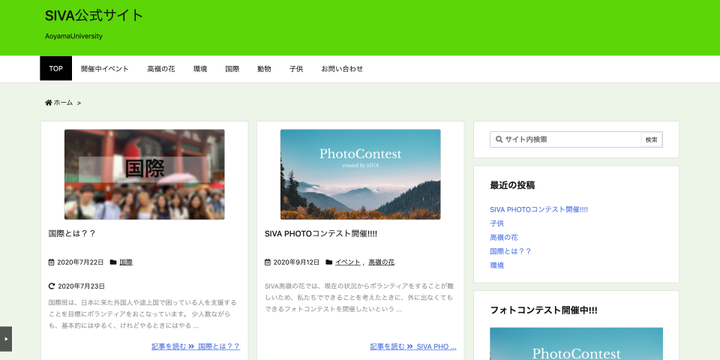Click folder icon beside 国際 category
The height and width of the screenshot is (360, 720).
(113, 262)
